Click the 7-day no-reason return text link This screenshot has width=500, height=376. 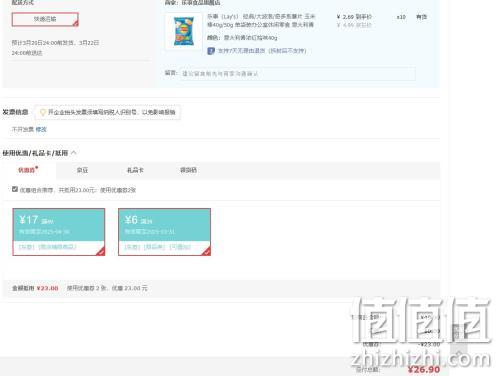pyautogui.click(x=262, y=51)
